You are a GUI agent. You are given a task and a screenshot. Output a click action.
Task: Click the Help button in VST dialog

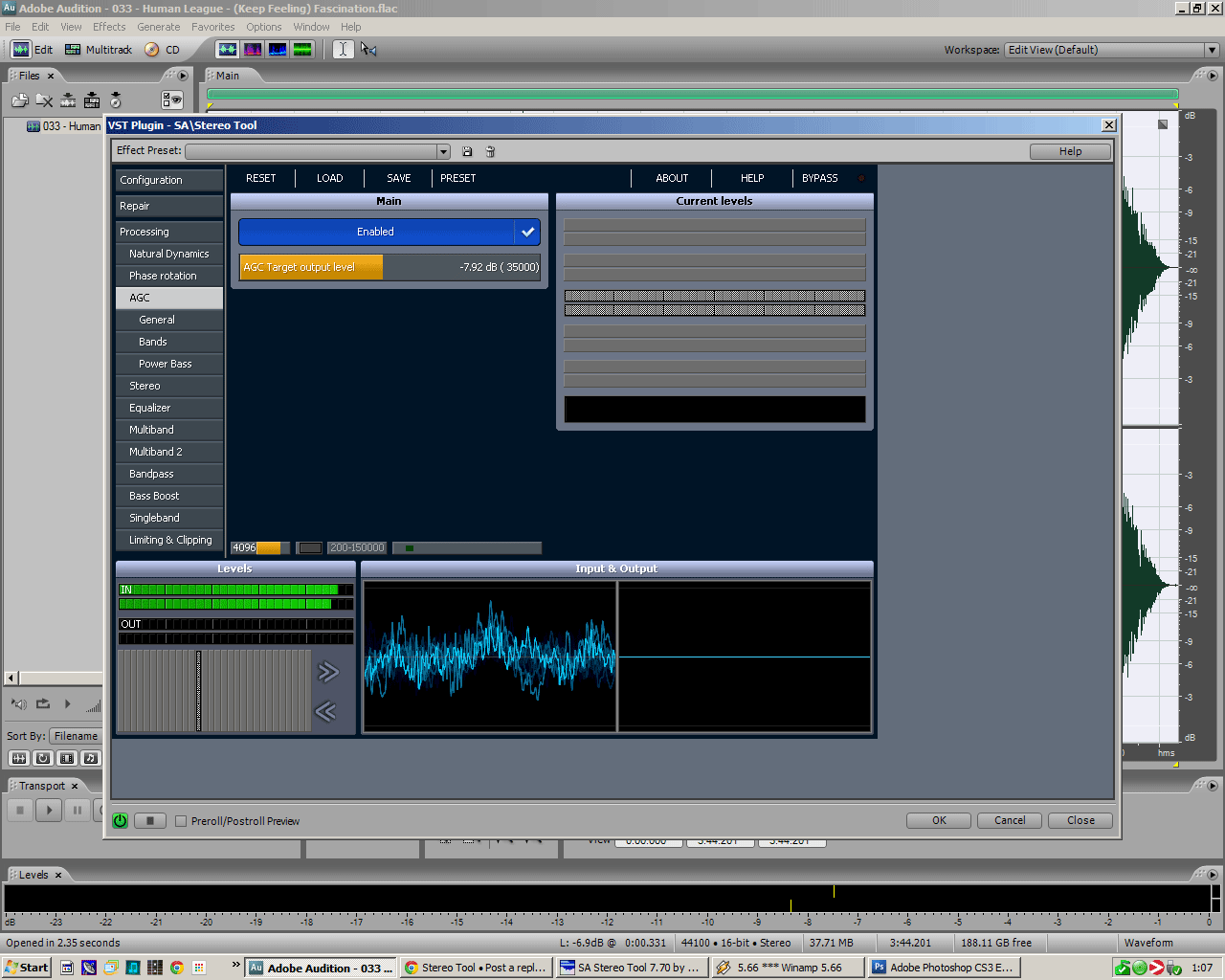1070,151
